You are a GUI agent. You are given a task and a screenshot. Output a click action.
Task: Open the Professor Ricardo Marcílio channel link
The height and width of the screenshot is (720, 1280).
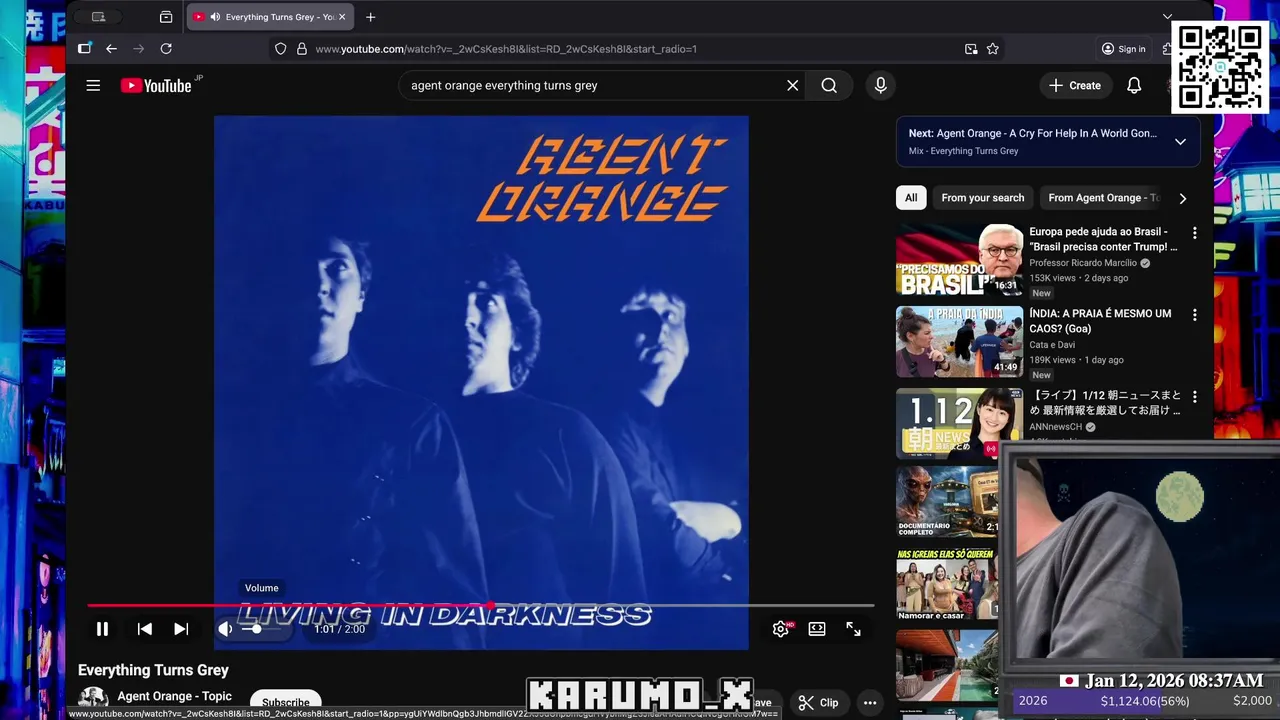[1083, 263]
